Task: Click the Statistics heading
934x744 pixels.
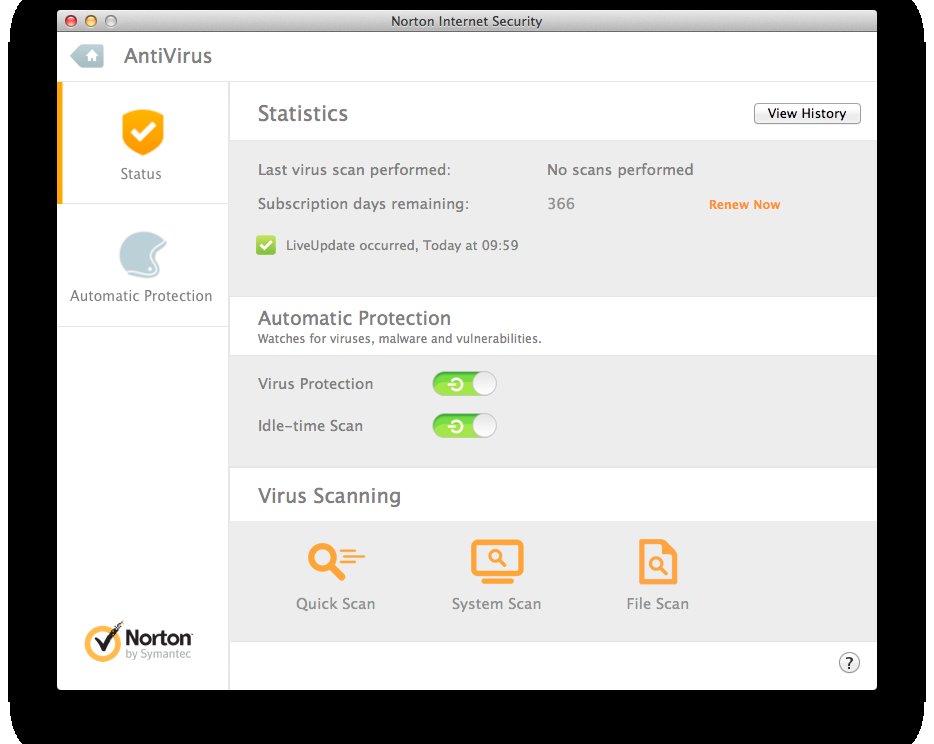Action: [303, 113]
